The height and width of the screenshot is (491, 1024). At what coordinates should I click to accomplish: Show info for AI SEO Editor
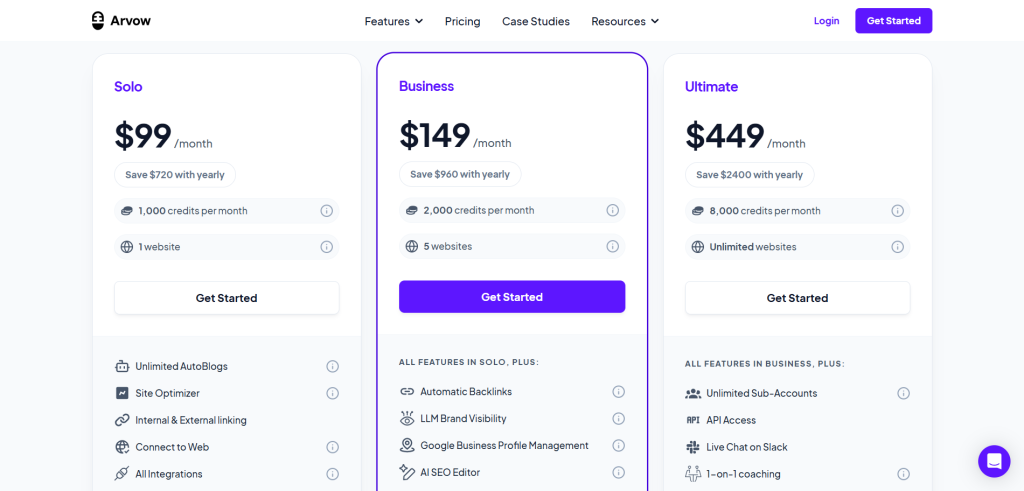pyautogui.click(x=618, y=472)
